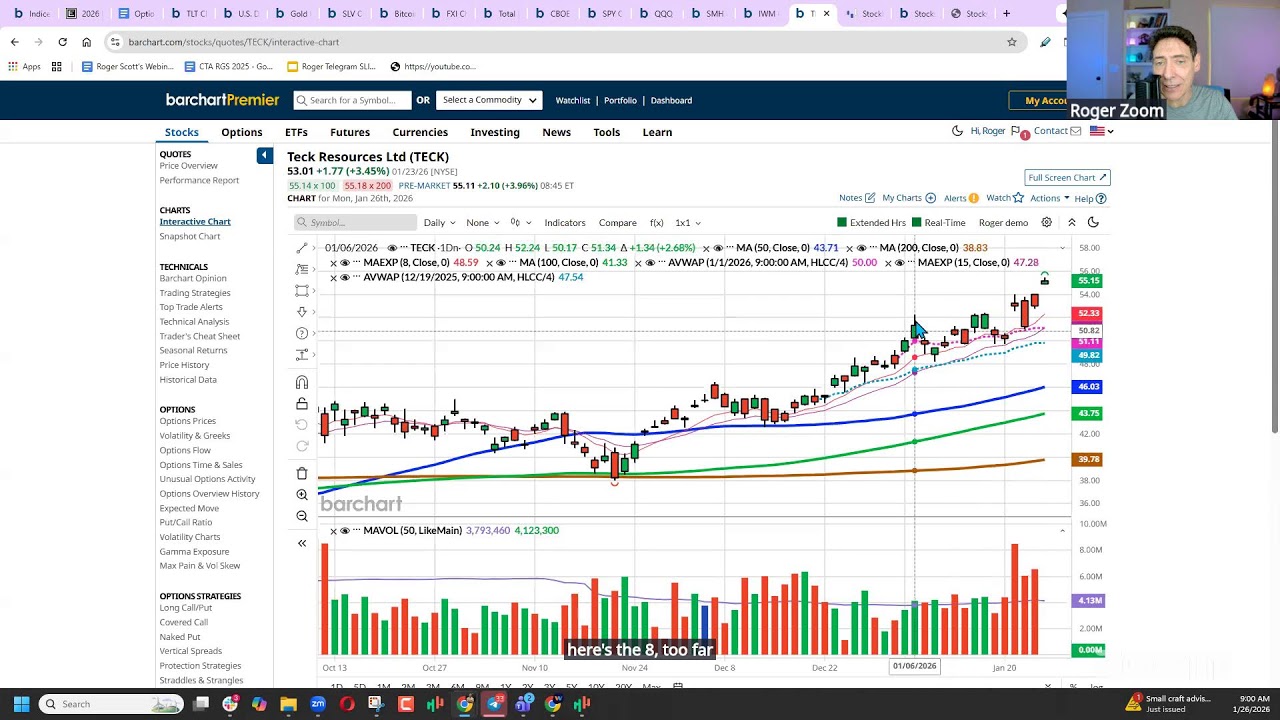
Task: Open the arrow marker tool
Action: click(302, 312)
